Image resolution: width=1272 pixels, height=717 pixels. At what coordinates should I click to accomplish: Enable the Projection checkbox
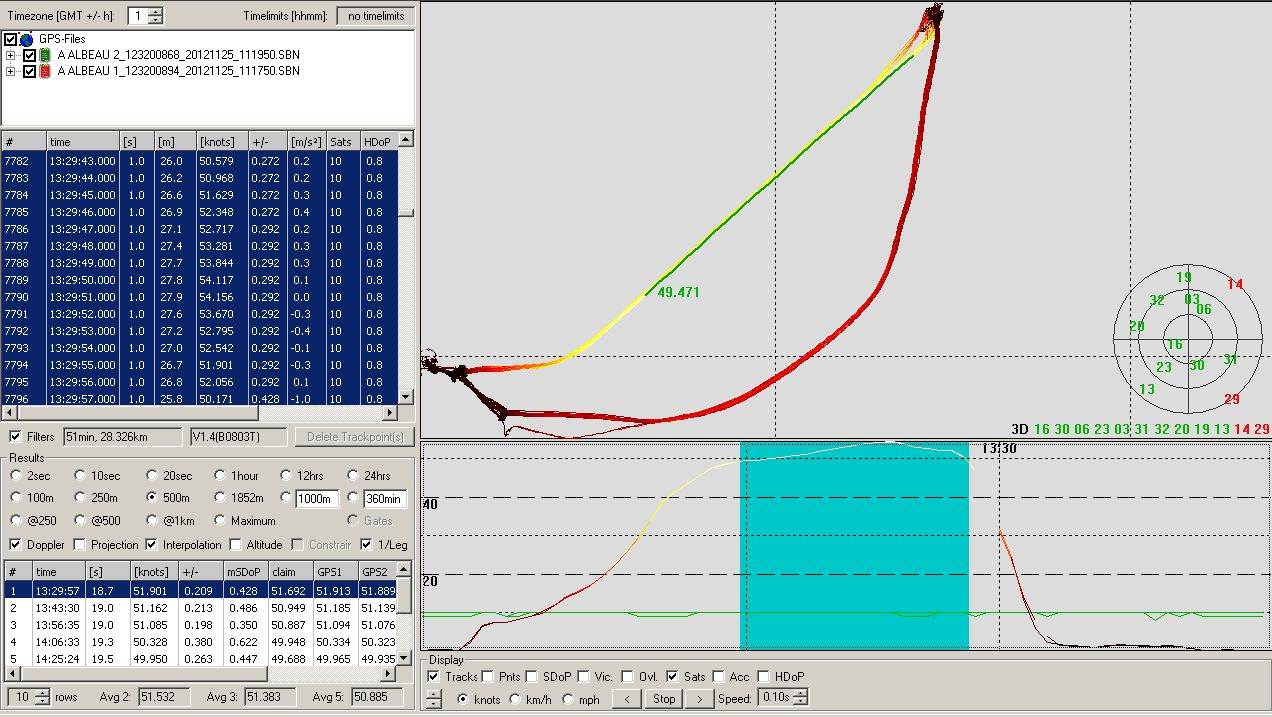(x=83, y=545)
